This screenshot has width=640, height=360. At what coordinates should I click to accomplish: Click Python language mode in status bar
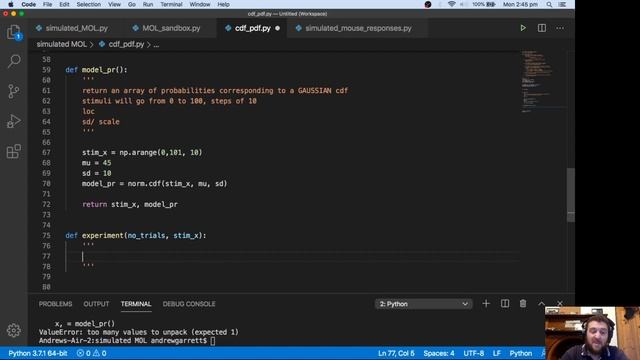point(521,353)
